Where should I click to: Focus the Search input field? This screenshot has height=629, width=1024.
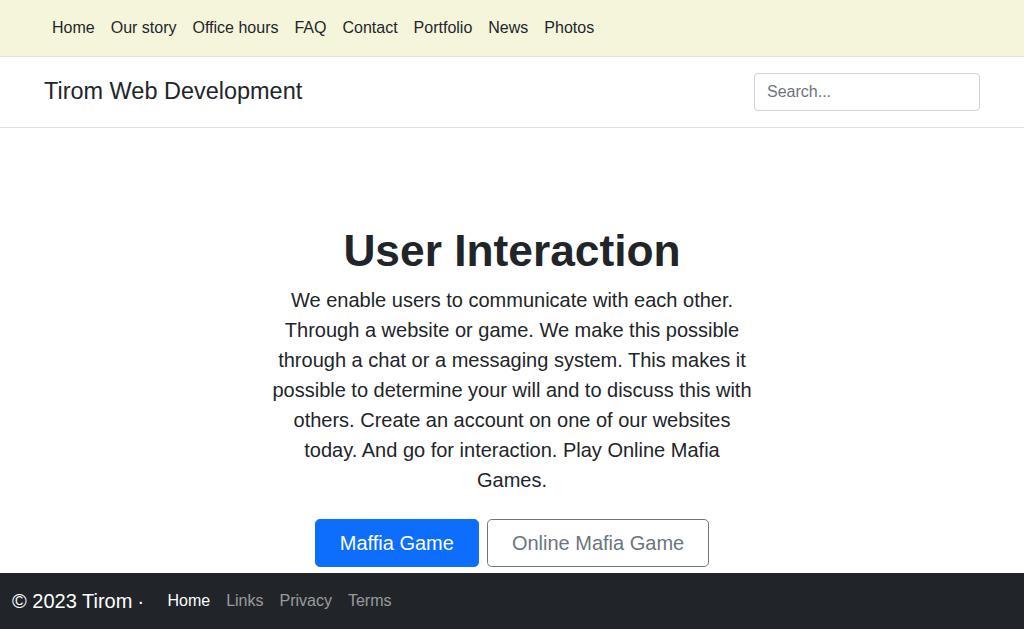coord(866,92)
